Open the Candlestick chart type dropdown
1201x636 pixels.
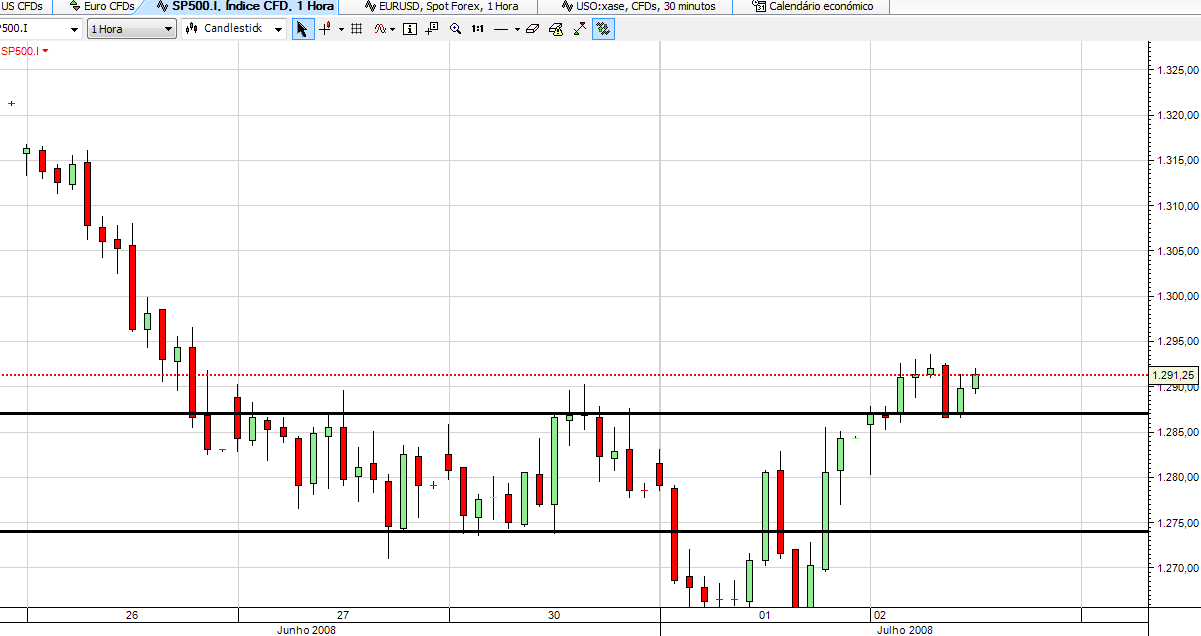coord(236,29)
